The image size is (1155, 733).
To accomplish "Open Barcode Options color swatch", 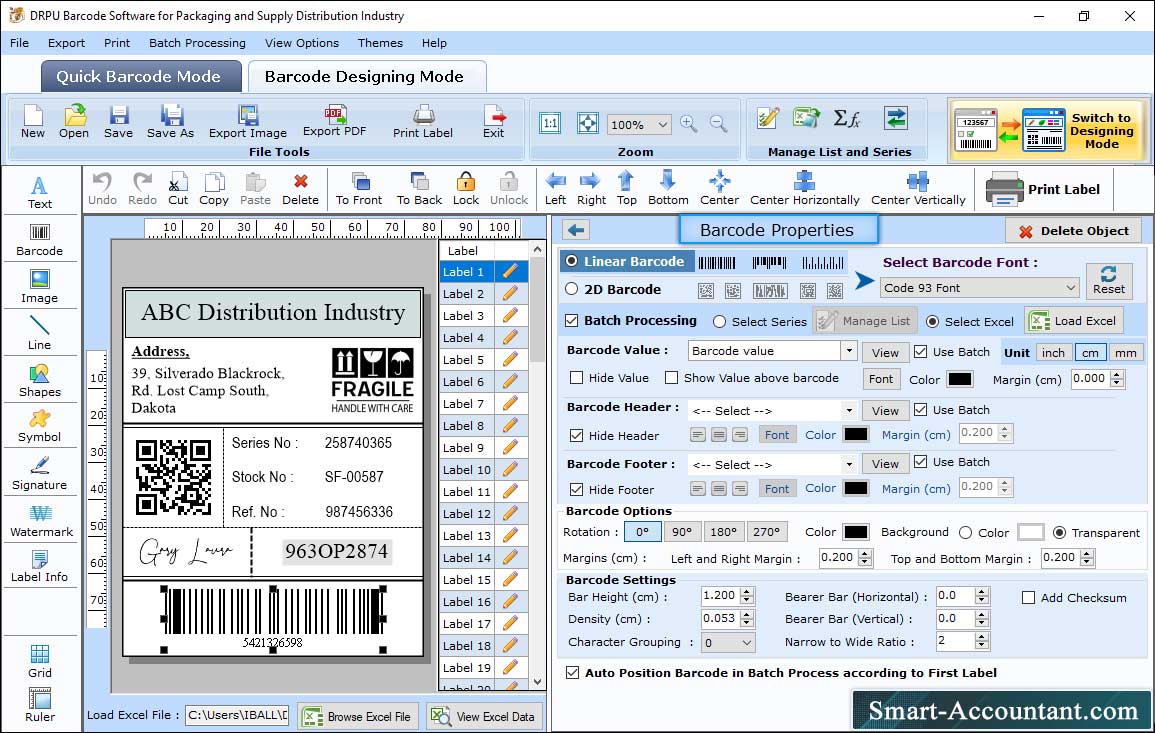I will (x=855, y=532).
